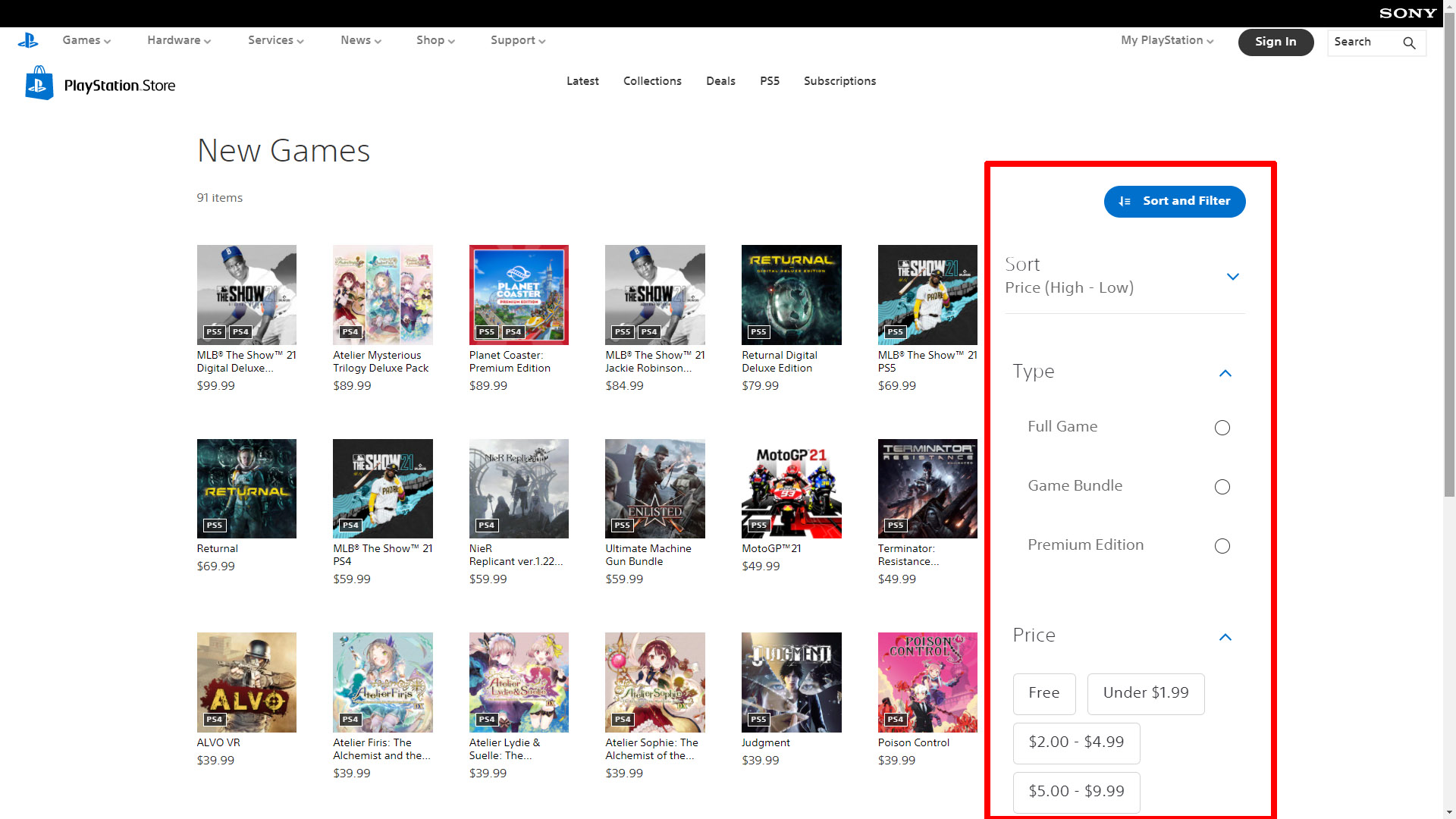Open Poison Control cover image
The height and width of the screenshot is (819, 1456).
tap(927, 682)
